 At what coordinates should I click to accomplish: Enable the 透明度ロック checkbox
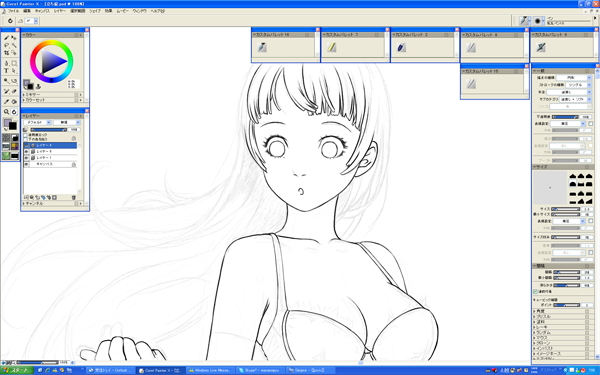tap(26, 135)
